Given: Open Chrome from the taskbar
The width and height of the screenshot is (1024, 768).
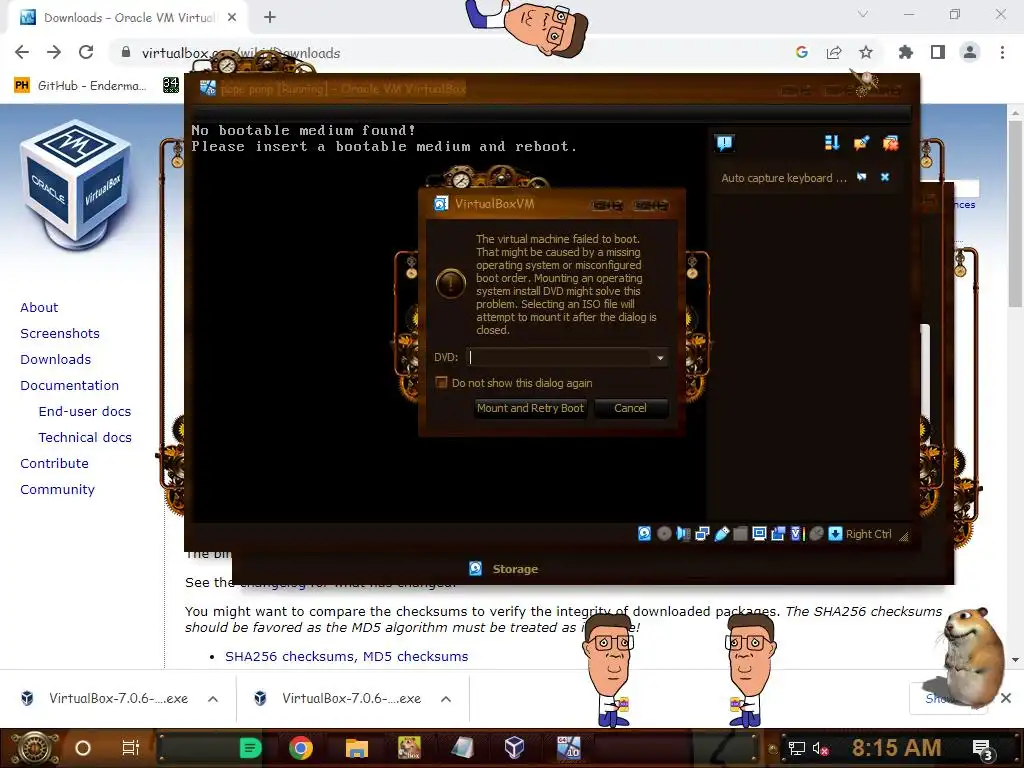Looking at the screenshot, I should [x=301, y=748].
